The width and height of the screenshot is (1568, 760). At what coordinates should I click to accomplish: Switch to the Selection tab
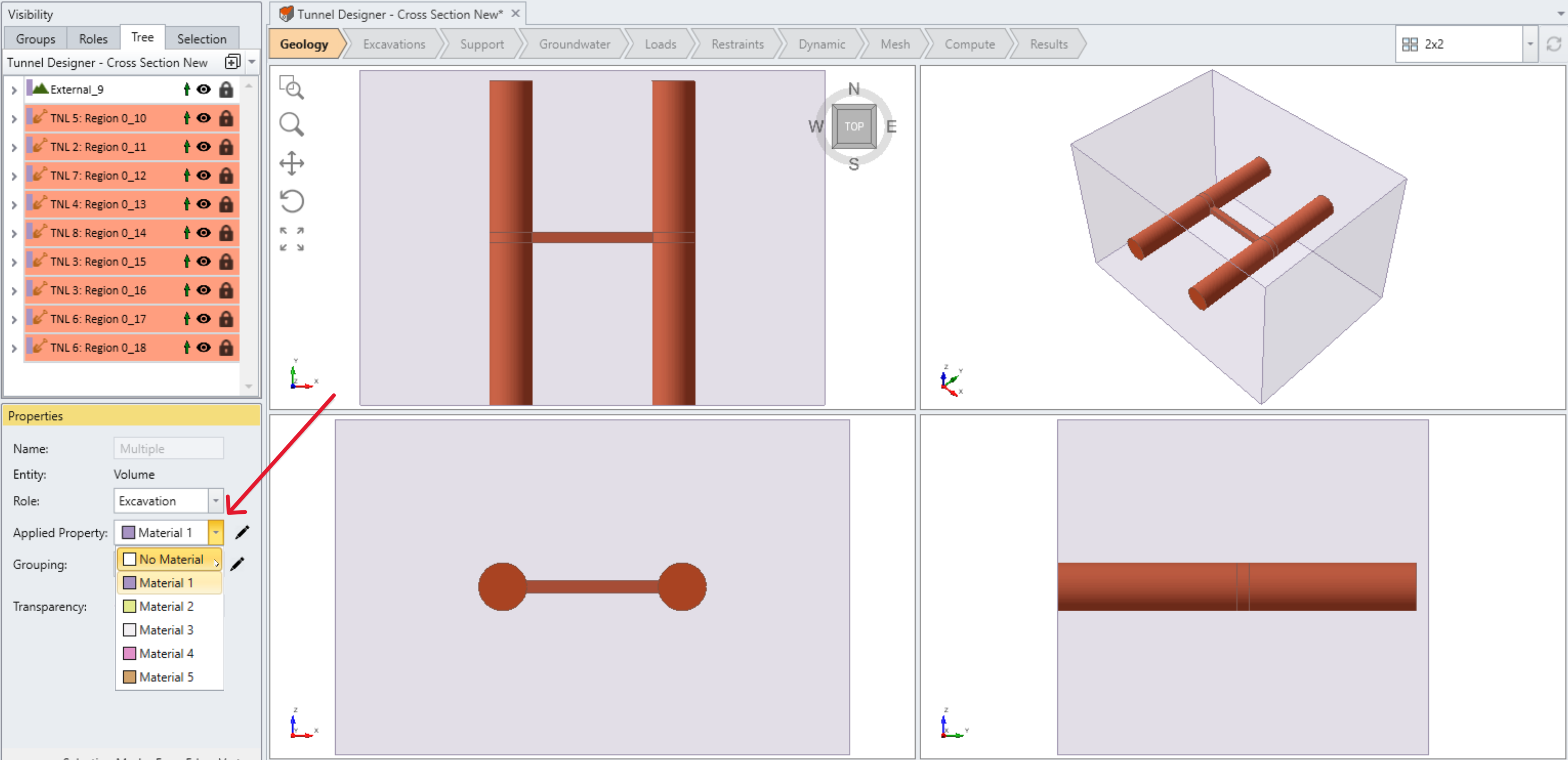[x=202, y=39]
